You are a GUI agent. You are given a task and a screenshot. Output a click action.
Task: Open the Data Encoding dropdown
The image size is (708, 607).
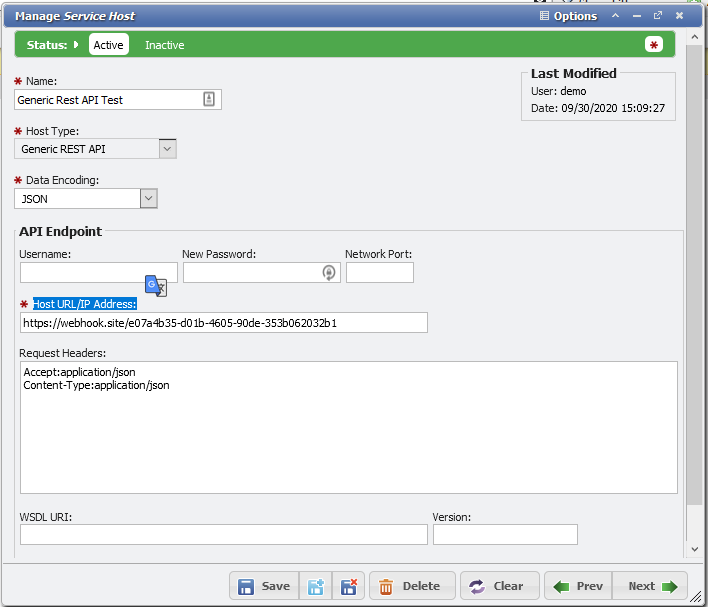(148, 199)
